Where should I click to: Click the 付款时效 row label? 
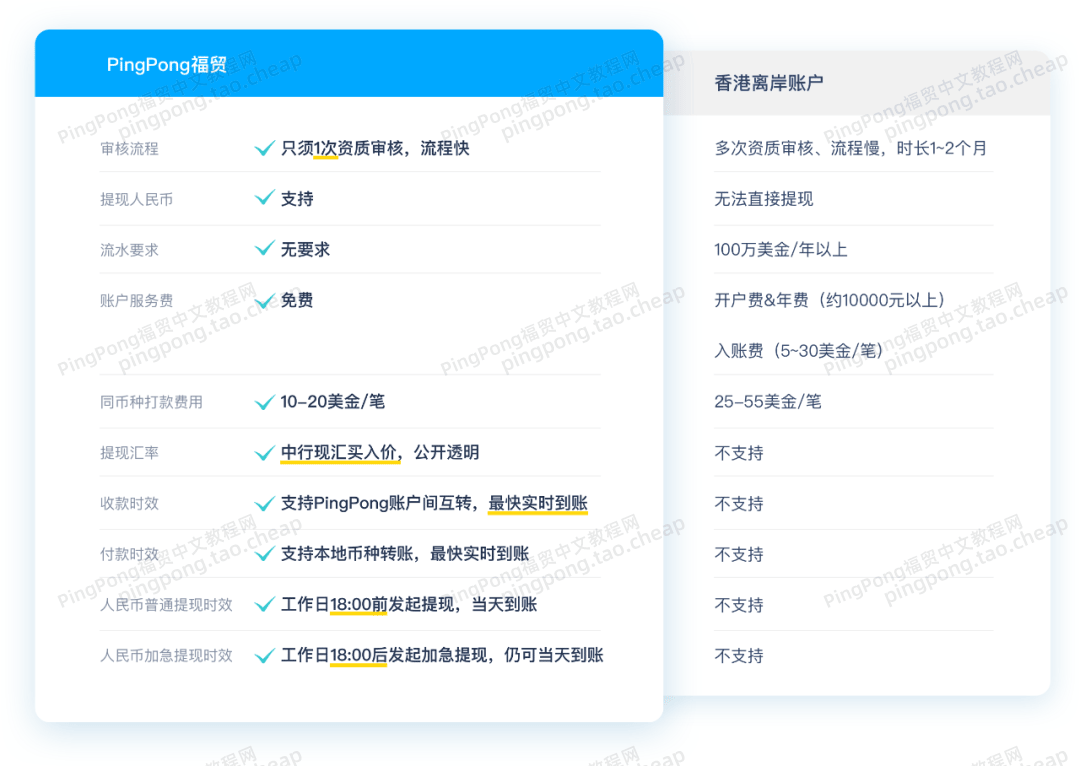[x=129, y=554]
